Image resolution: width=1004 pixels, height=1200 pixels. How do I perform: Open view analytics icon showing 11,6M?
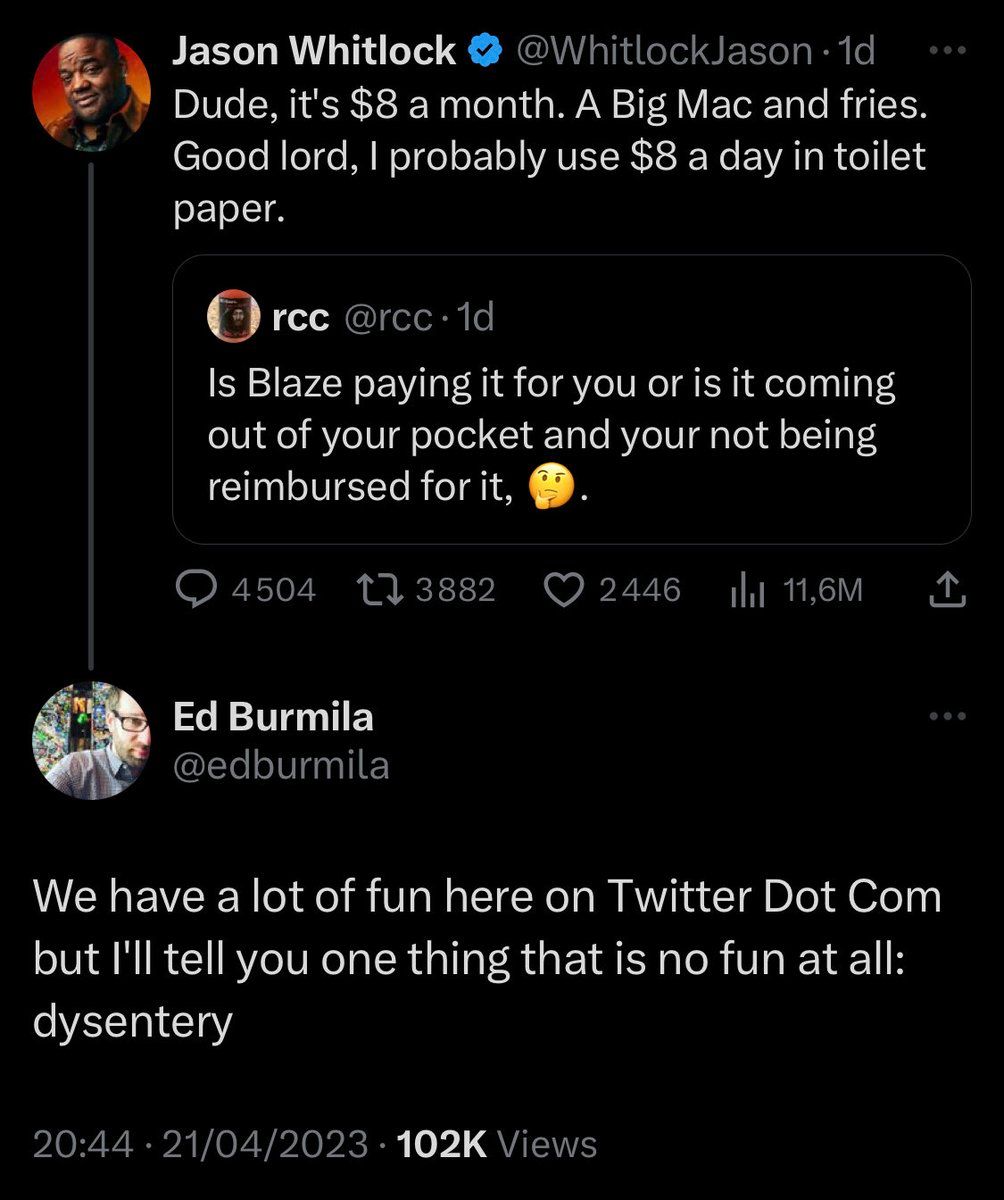747,591
